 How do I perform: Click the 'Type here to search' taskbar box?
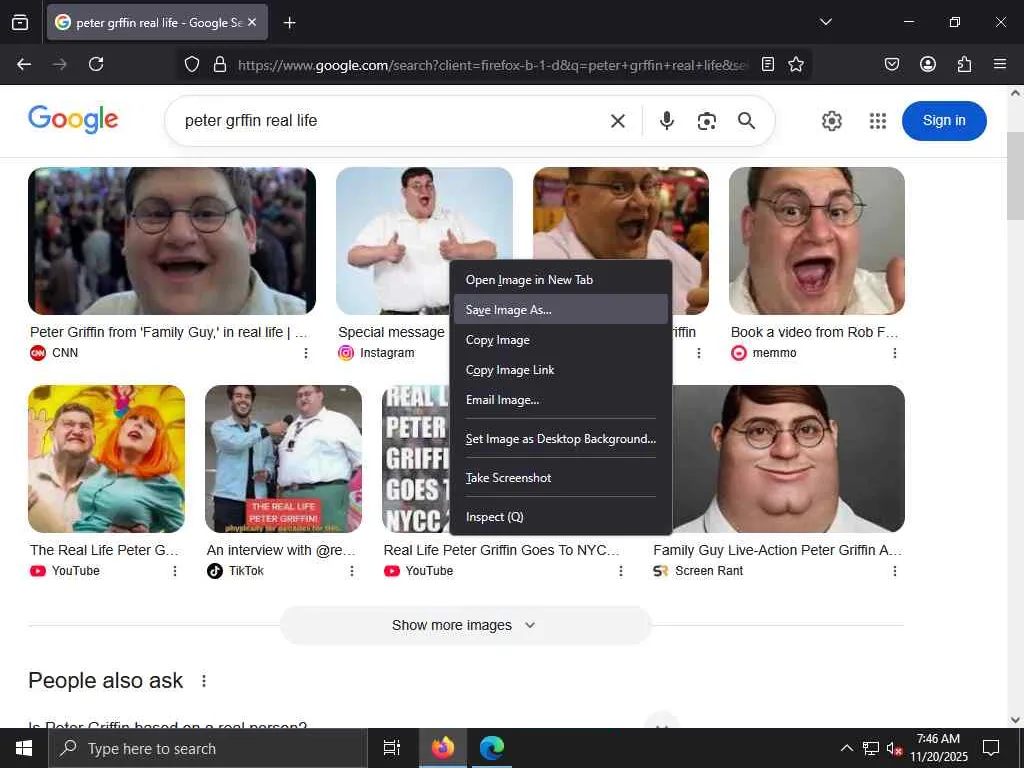[x=208, y=748]
